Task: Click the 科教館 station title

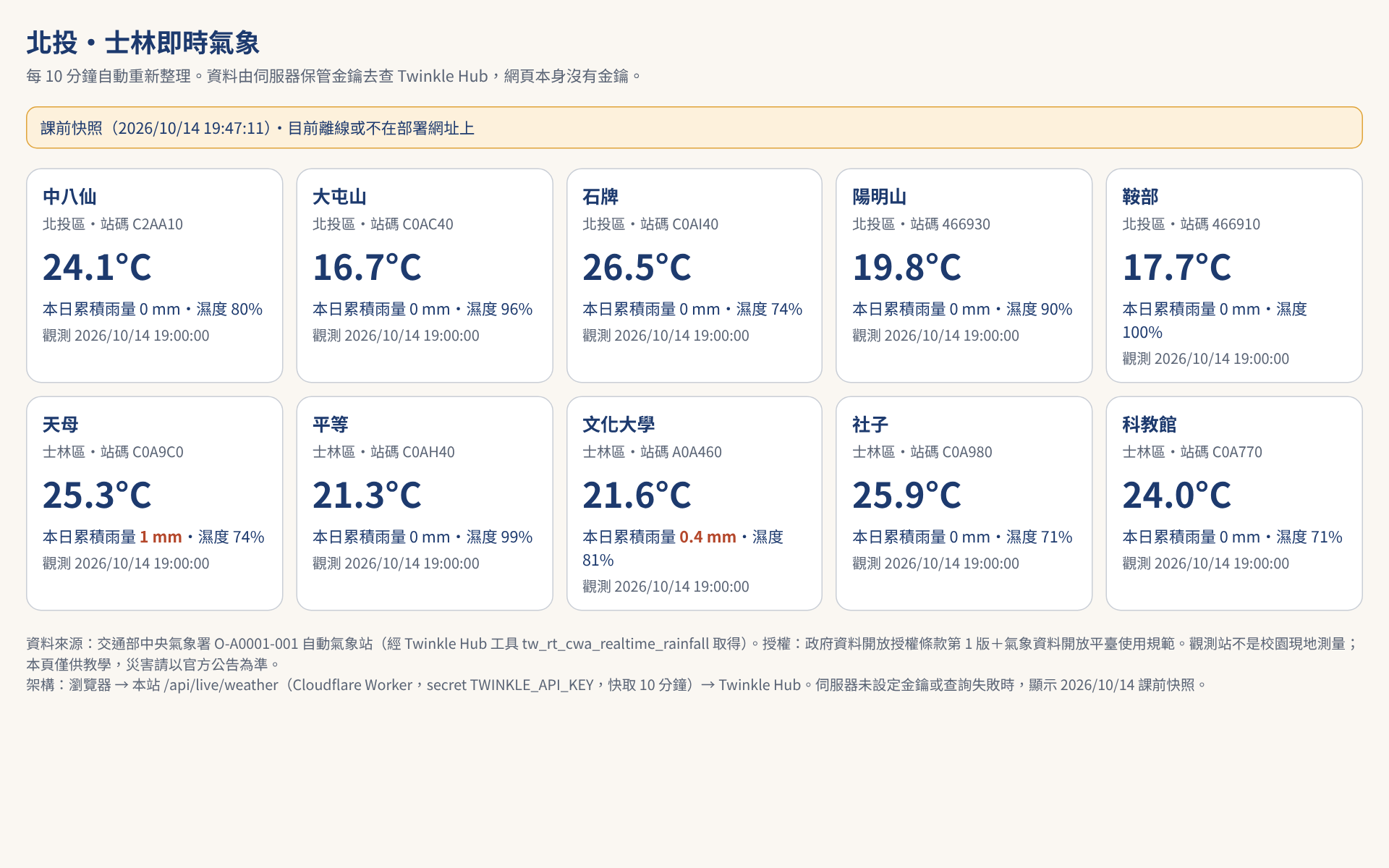Action: [x=1150, y=425]
